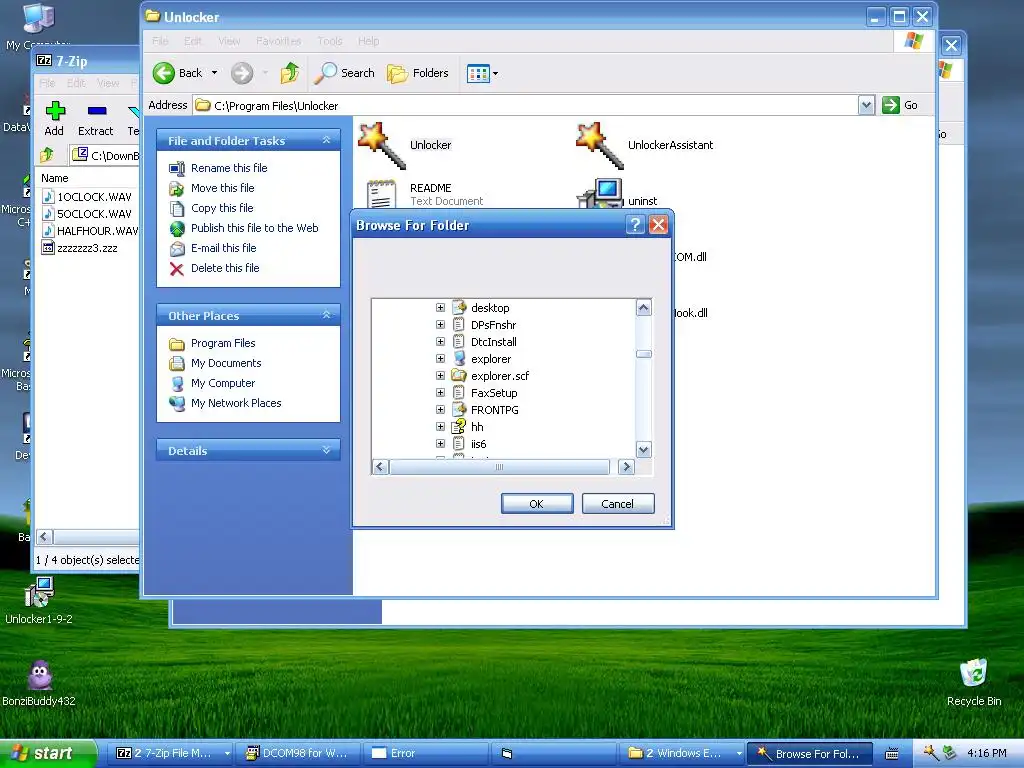The width and height of the screenshot is (1024, 768).
Task: Open Program Files from Other Places
Action: tap(223, 344)
